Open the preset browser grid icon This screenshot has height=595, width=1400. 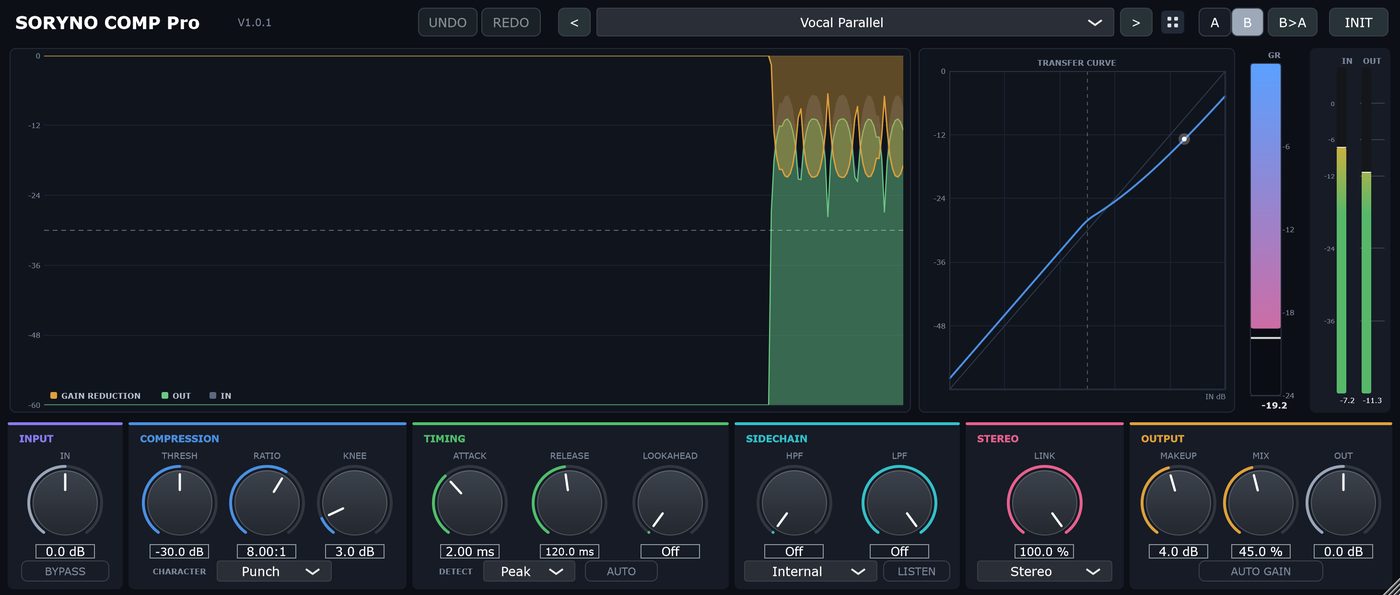[x=1173, y=22]
